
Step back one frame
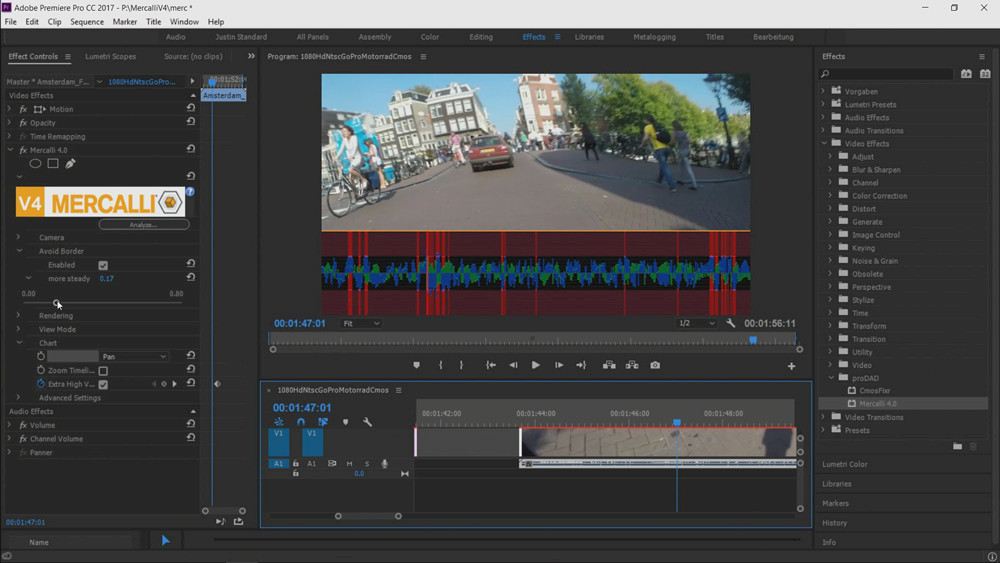coord(513,365)
